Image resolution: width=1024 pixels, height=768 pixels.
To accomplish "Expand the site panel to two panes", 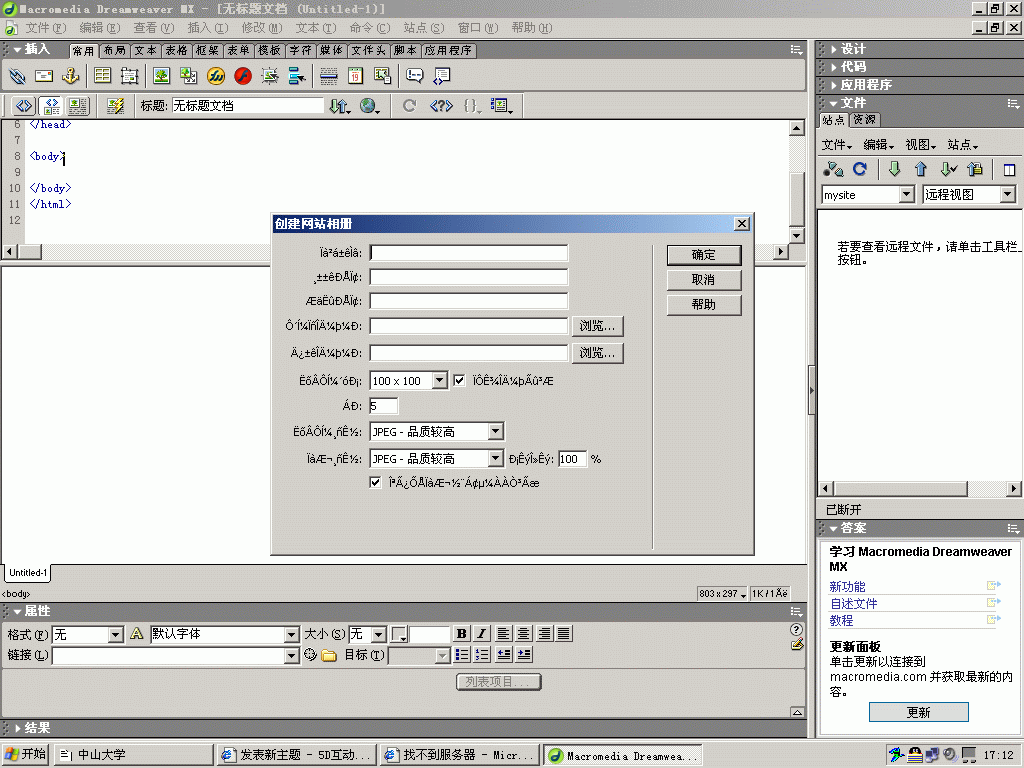I will [1009, 170].
